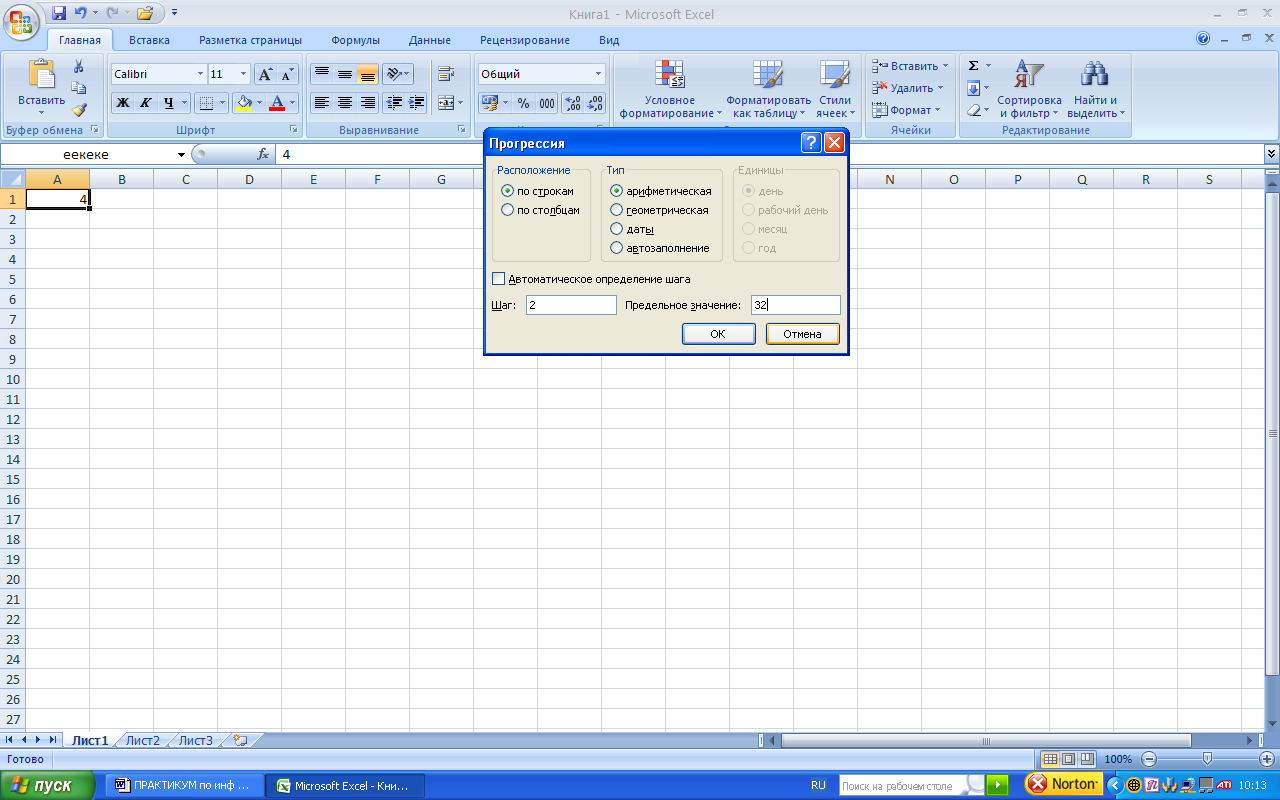This screenshot has width=1280, height=800.
Task: Click the wrap text icon
Action: click(x=446, y=74)
